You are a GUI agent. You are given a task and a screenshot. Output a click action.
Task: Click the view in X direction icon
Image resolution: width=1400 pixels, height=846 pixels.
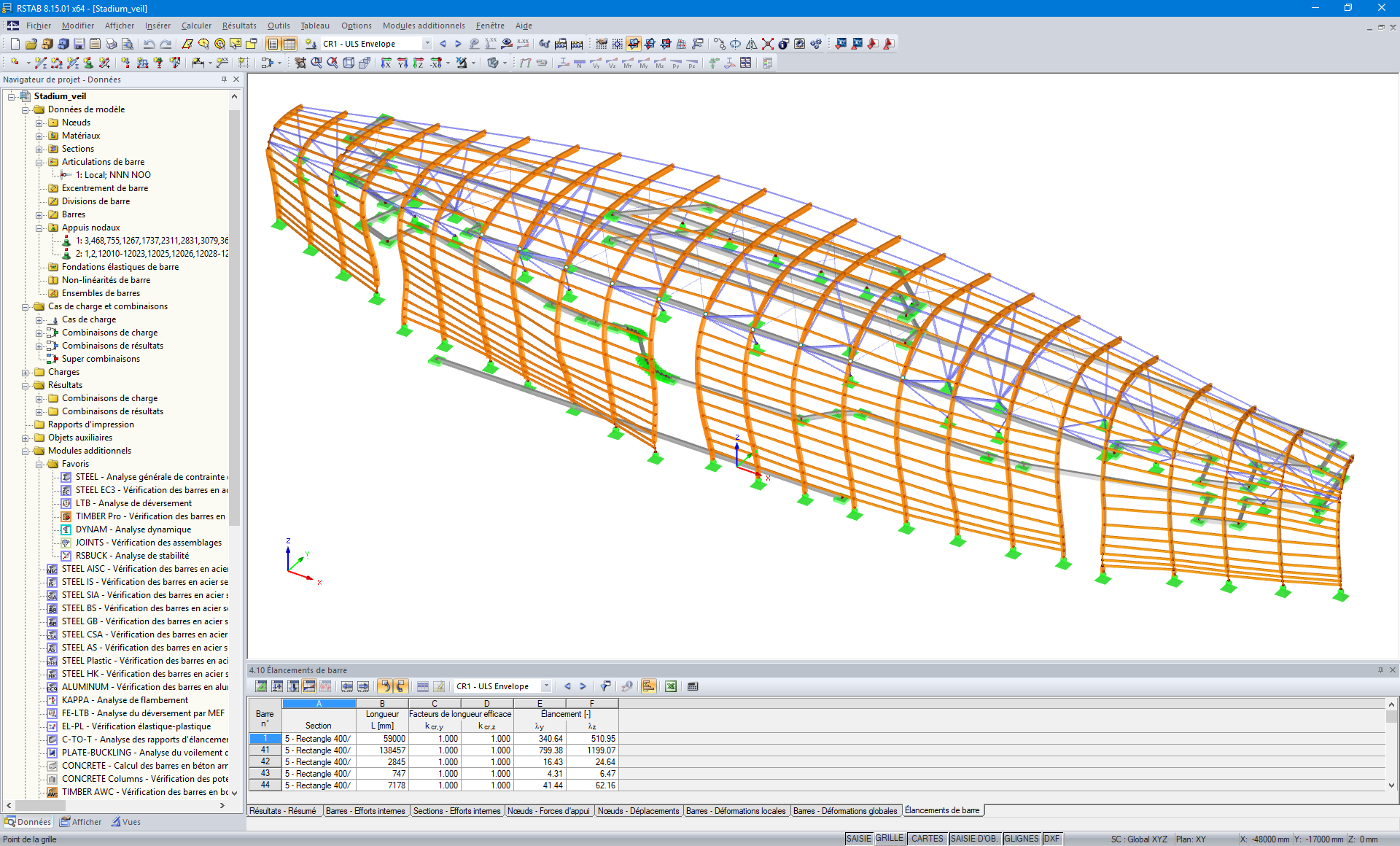point(386,63)
